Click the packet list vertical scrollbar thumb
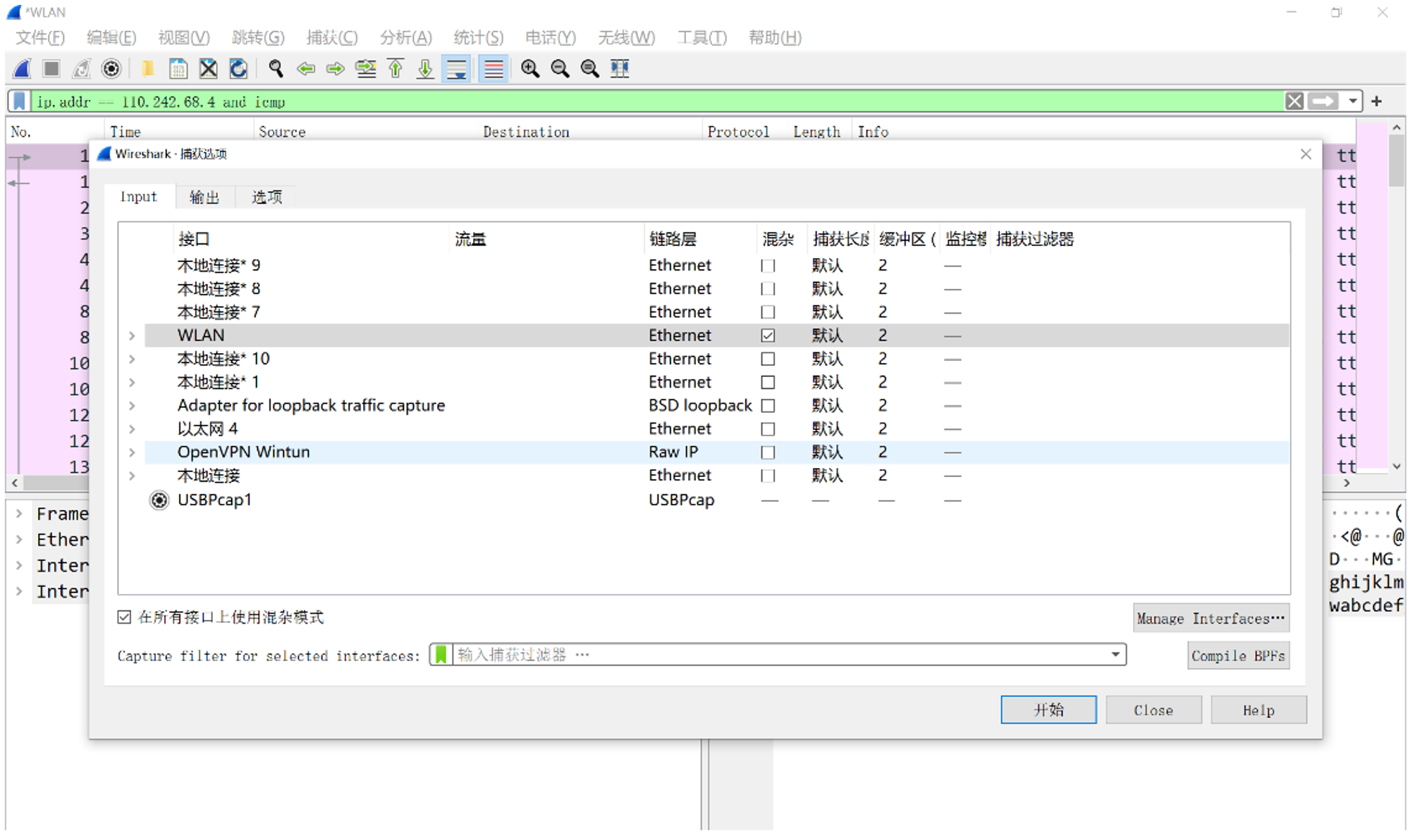 [1397, 160]
